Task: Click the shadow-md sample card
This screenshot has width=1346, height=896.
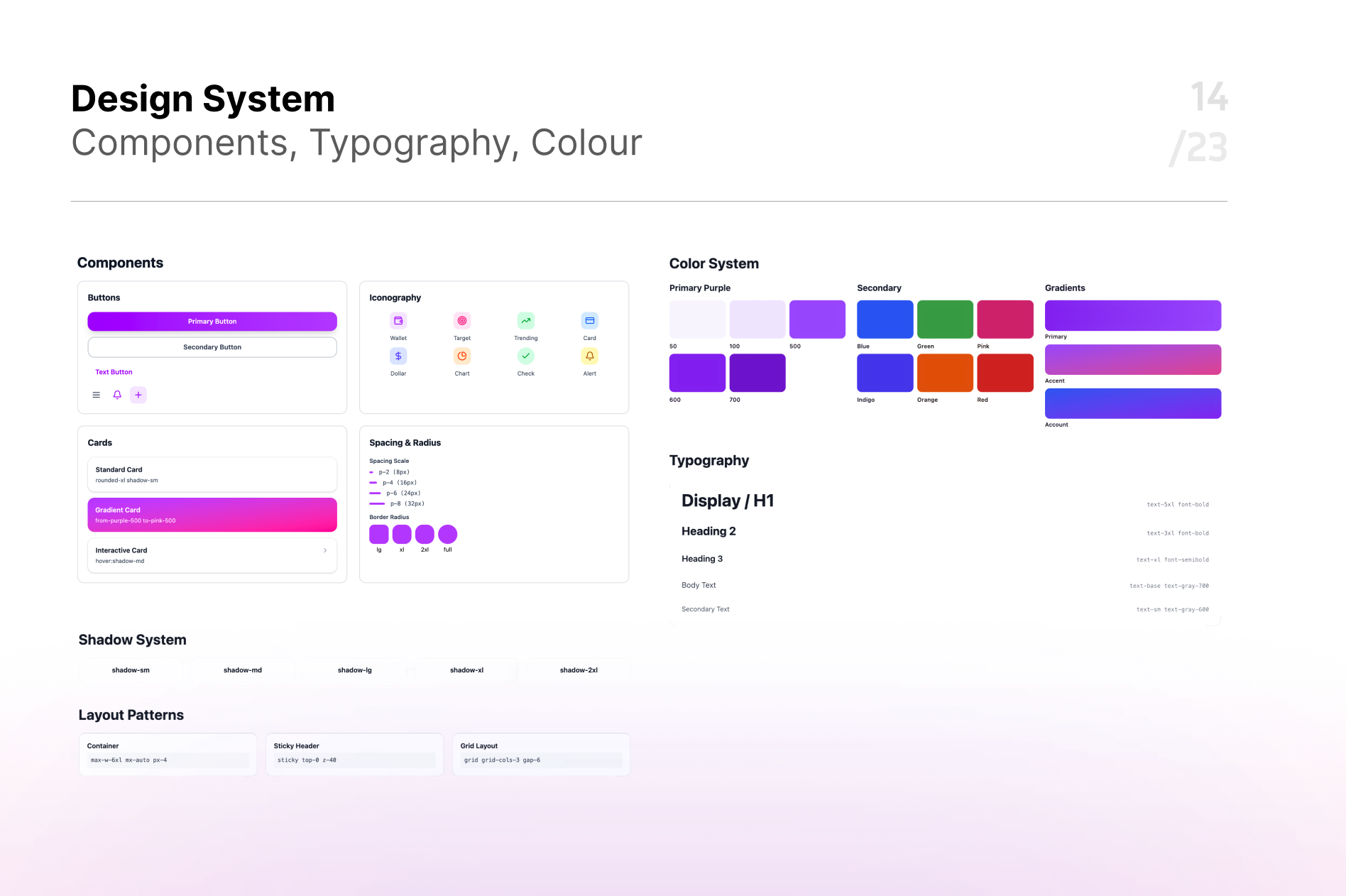Action: point(243,670)
